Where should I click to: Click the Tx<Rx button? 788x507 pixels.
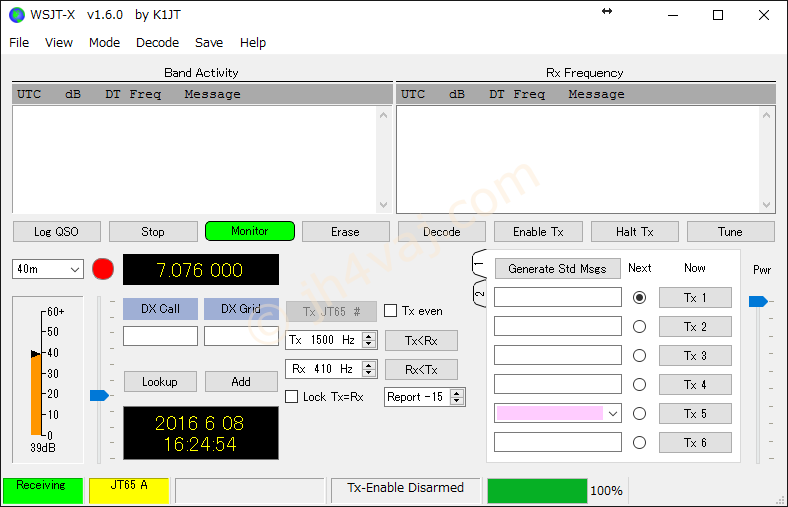[x=421, y=341]
